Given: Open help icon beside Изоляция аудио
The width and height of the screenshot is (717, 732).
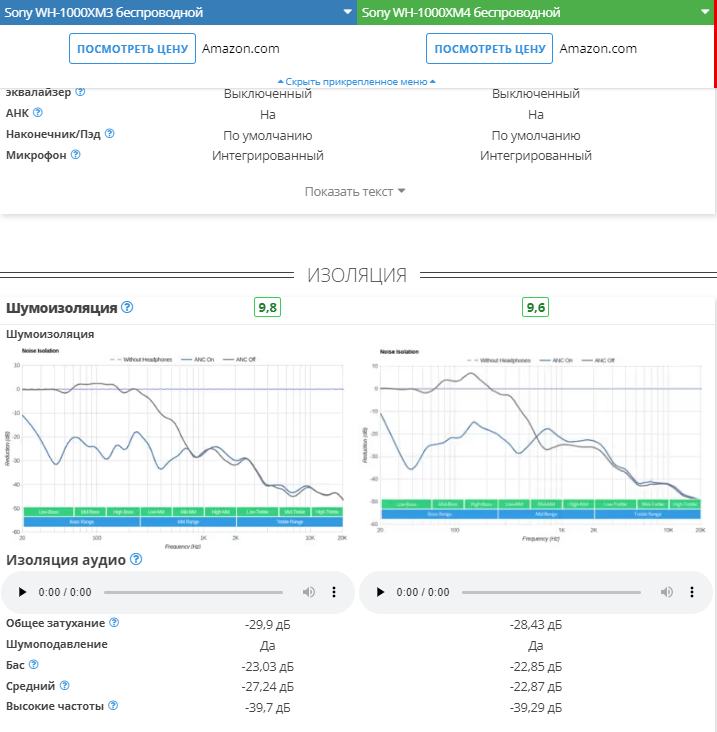Looking at the screenshot, I should tap(136, 559).
